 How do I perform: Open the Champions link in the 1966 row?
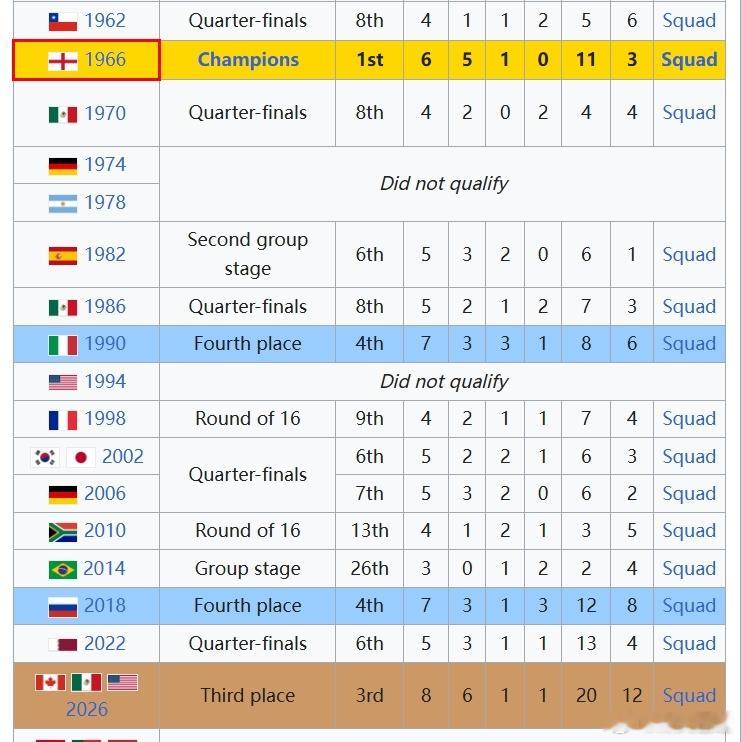coord(248,60)
